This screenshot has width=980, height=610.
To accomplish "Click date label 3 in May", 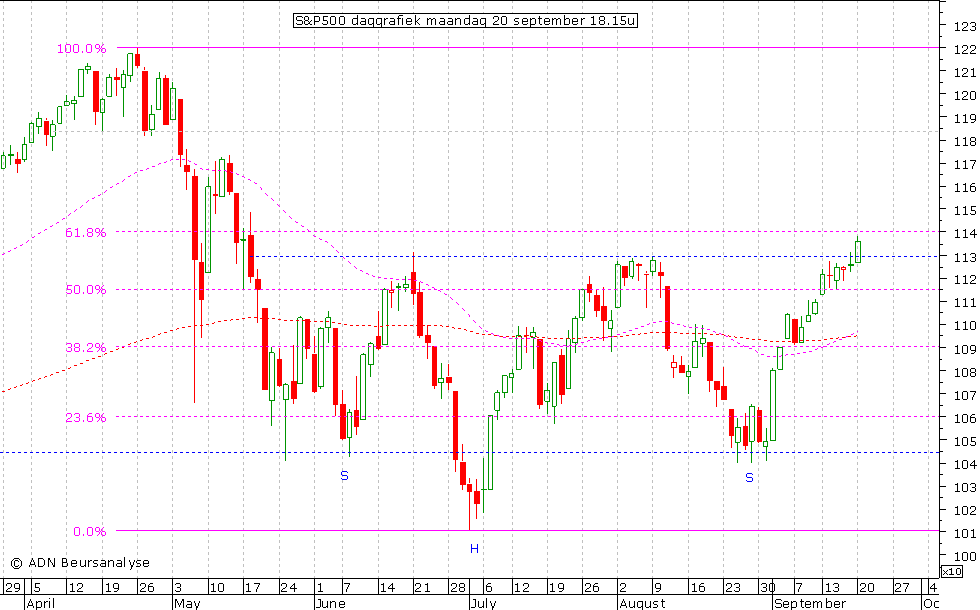I will 178,588.
